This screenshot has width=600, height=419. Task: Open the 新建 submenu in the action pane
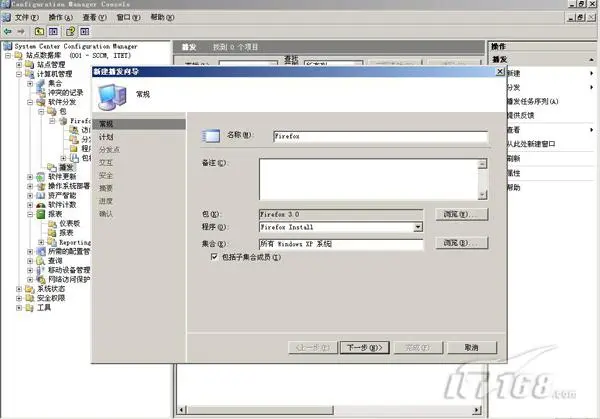[549, 73]
